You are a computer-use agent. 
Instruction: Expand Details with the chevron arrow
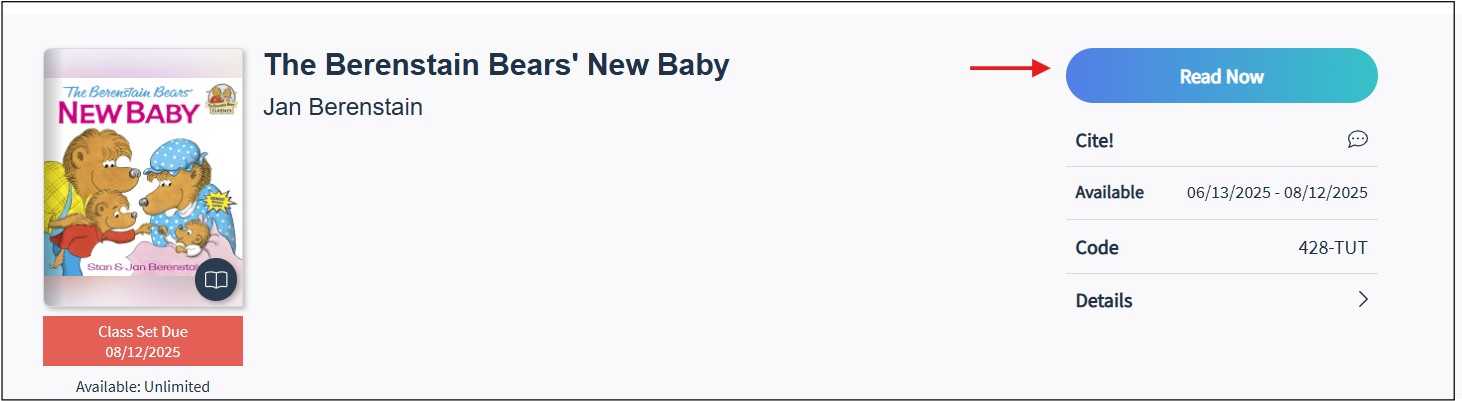pyautogui.click(x=1362, y=299)
